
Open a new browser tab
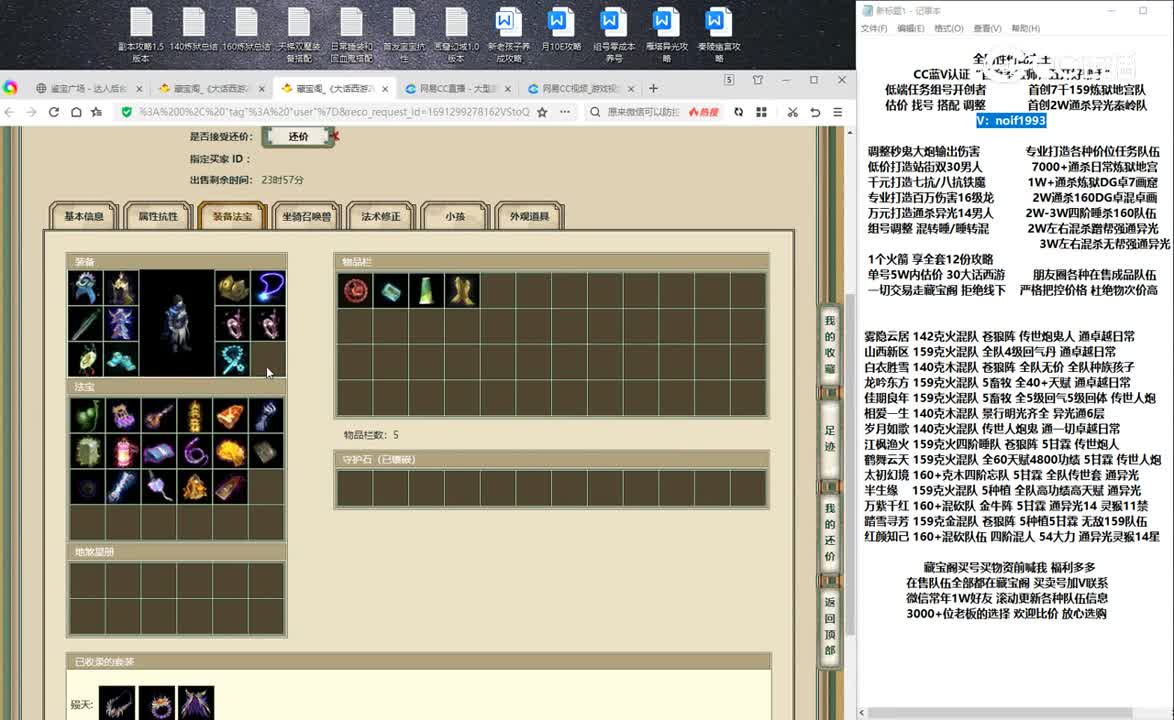click(x=654, y=88)
